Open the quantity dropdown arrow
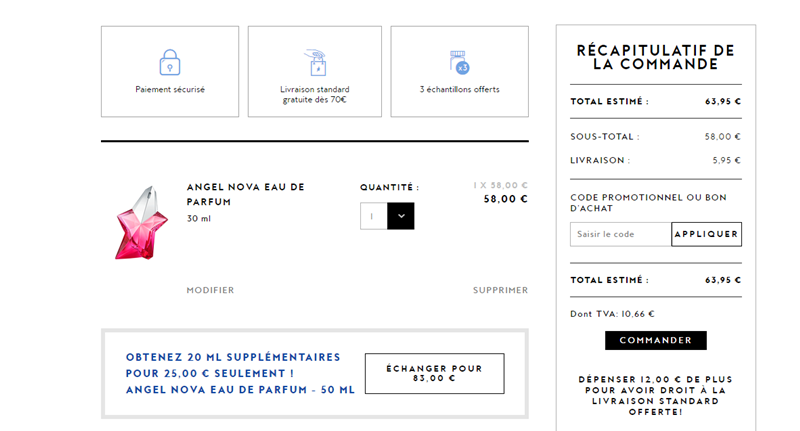 401,216
